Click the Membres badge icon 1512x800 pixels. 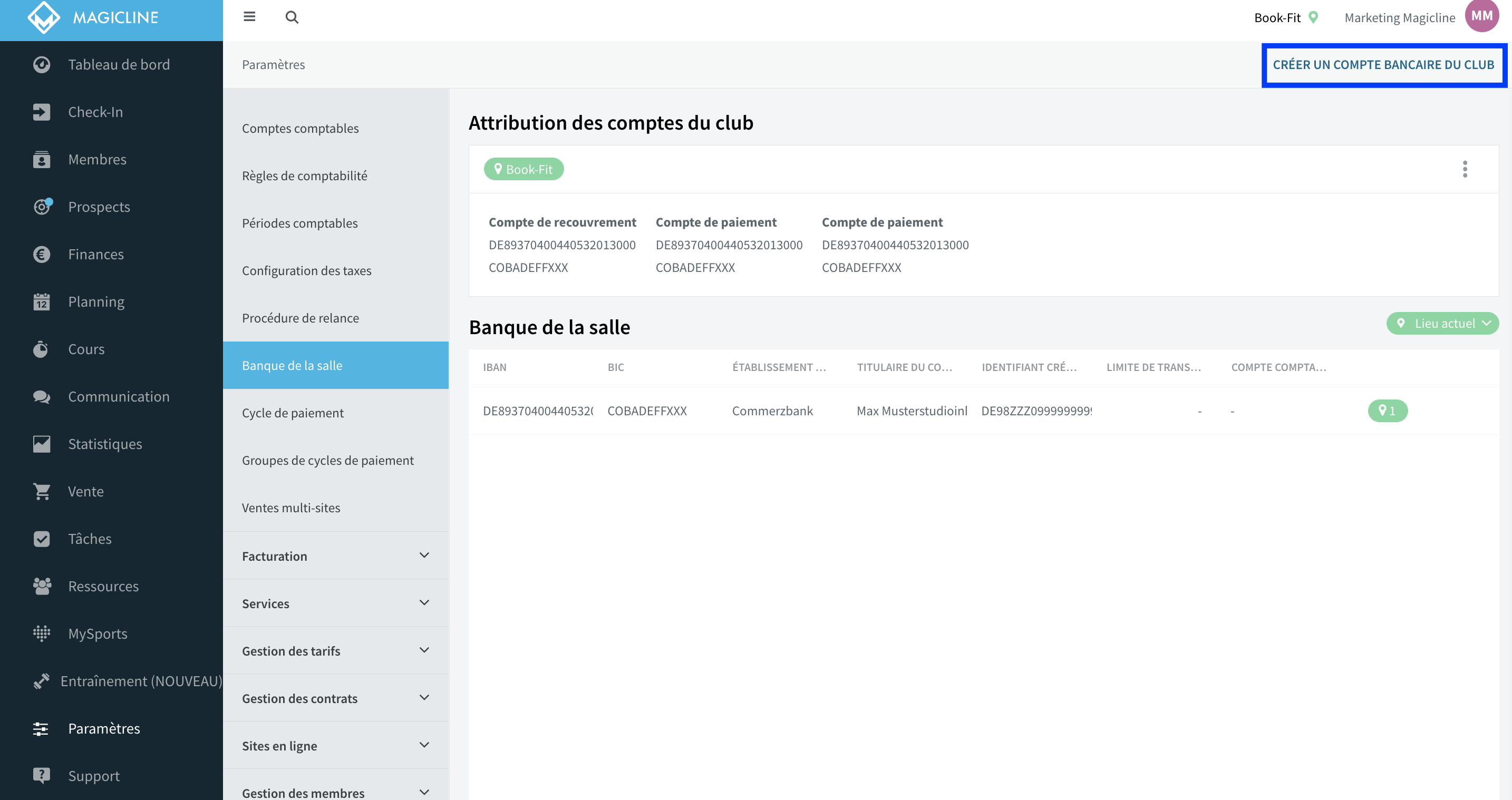(42, 160)
